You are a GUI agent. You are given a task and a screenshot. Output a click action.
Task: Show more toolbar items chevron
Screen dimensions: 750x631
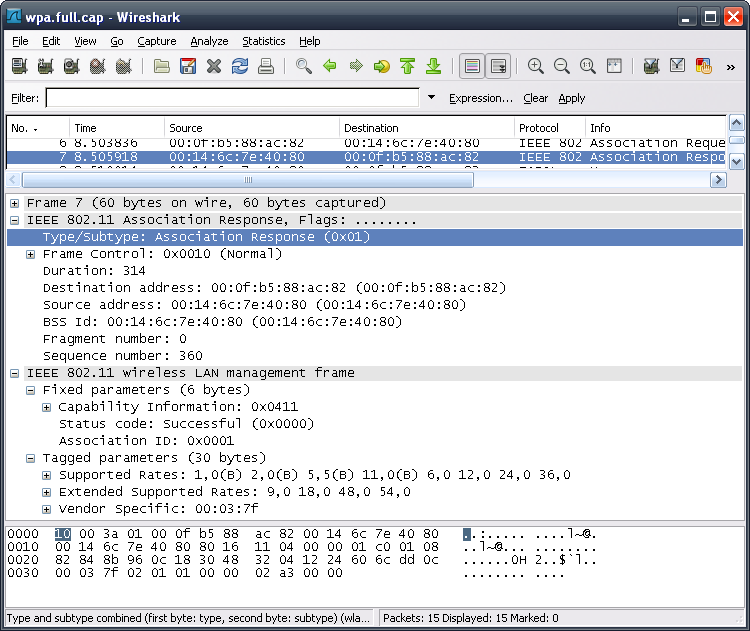click(731, 67)
